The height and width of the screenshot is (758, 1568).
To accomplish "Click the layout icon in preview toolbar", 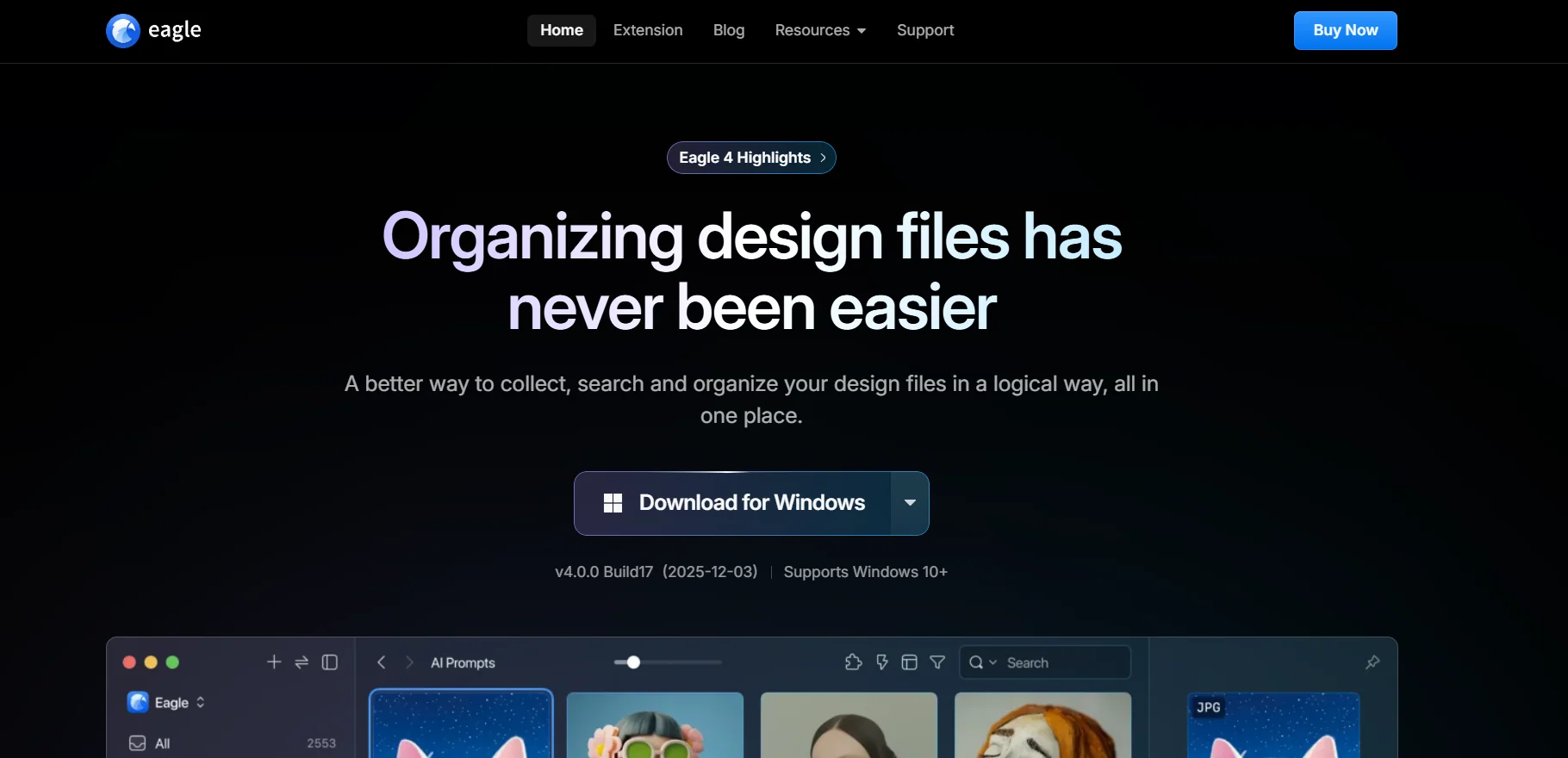I will tap(909, 662).
